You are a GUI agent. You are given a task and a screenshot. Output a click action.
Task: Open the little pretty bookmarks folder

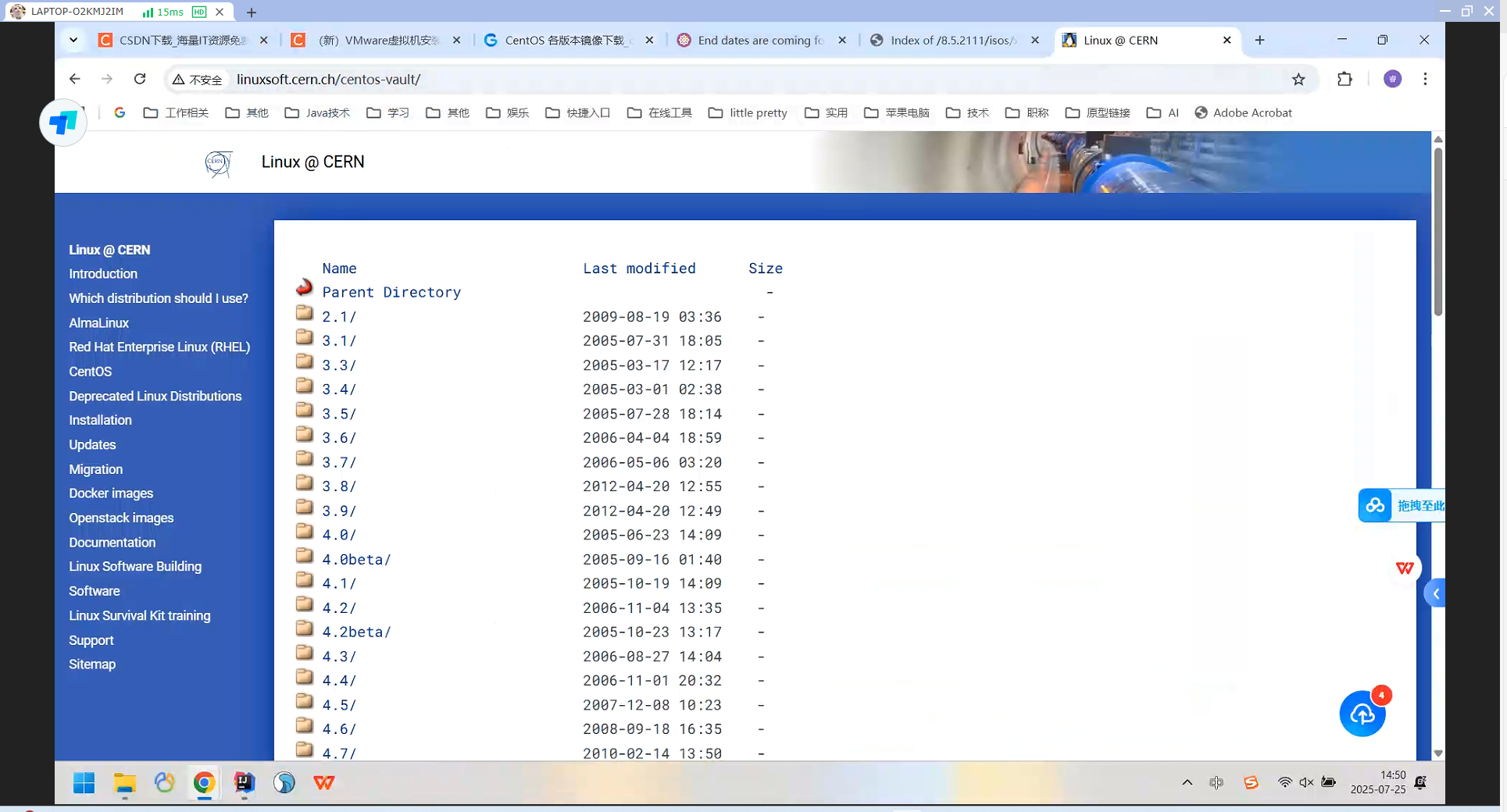(x=748, y=112)
